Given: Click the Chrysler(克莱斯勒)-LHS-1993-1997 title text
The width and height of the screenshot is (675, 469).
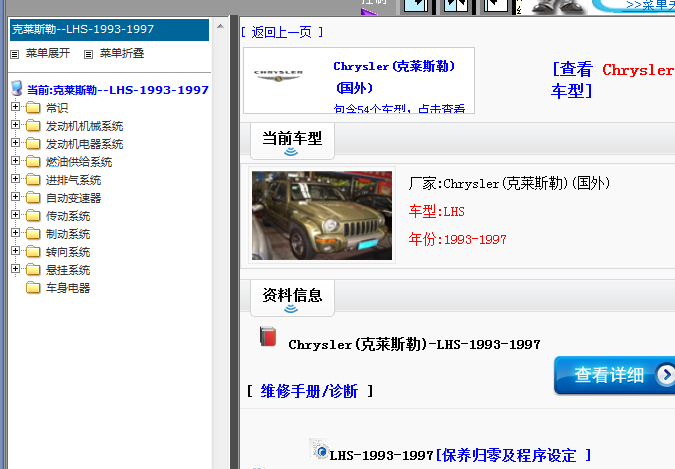Looking at the screenshot, I should click(414, 345).
